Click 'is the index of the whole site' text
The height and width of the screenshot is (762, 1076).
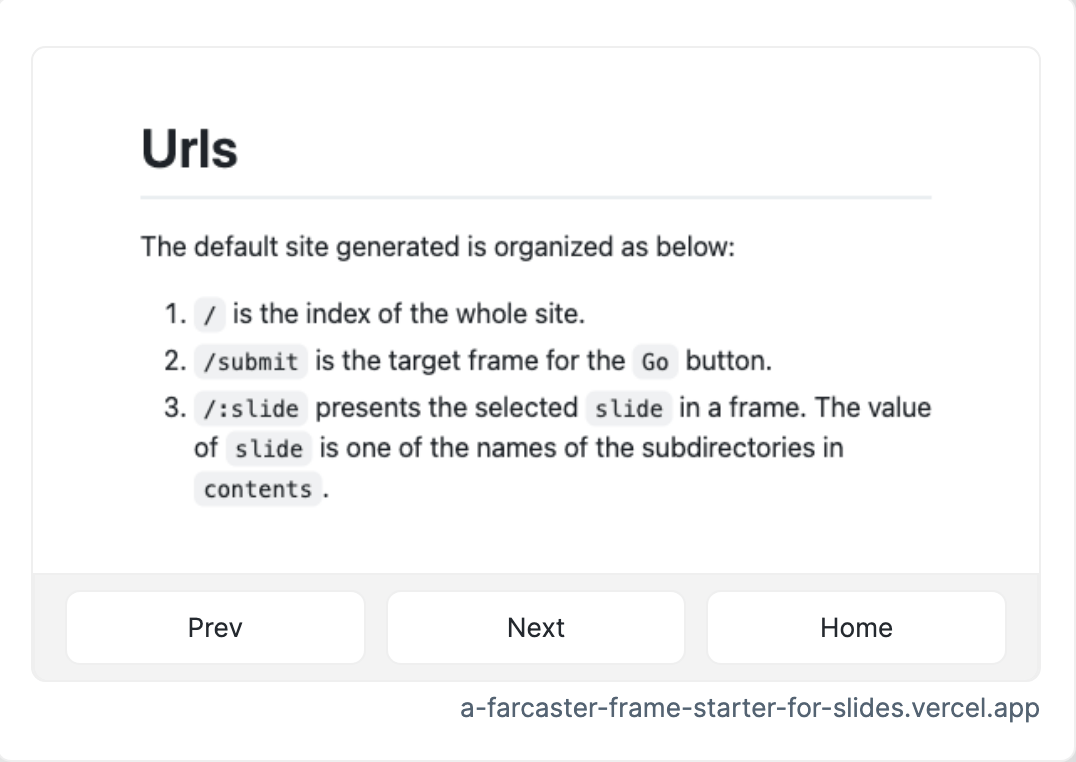coord(409,314)
